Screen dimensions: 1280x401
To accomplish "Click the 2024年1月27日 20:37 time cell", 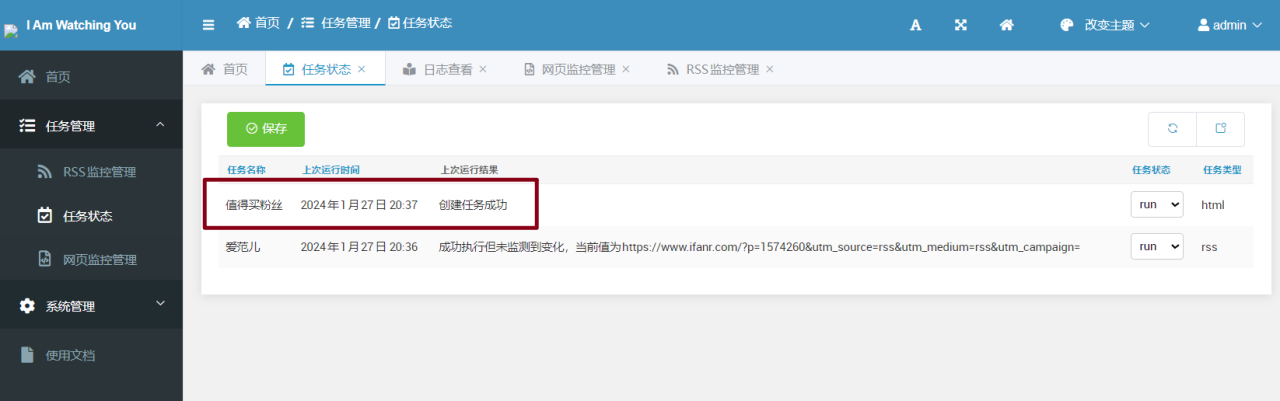I will [359, 205].
